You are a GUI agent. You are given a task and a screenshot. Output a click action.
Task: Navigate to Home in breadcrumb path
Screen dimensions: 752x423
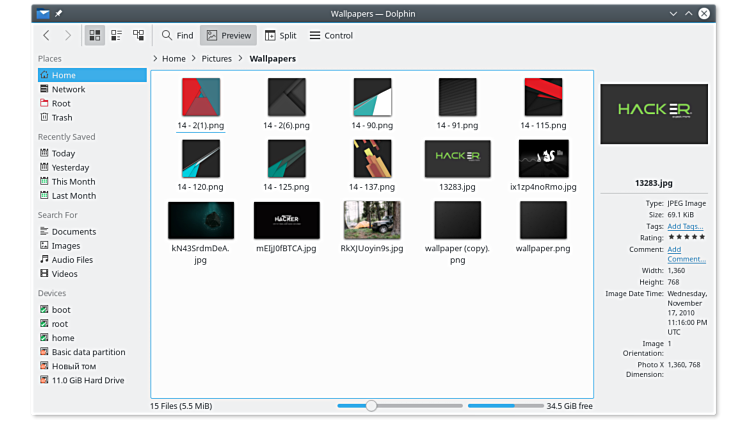(x=173, y=59)
